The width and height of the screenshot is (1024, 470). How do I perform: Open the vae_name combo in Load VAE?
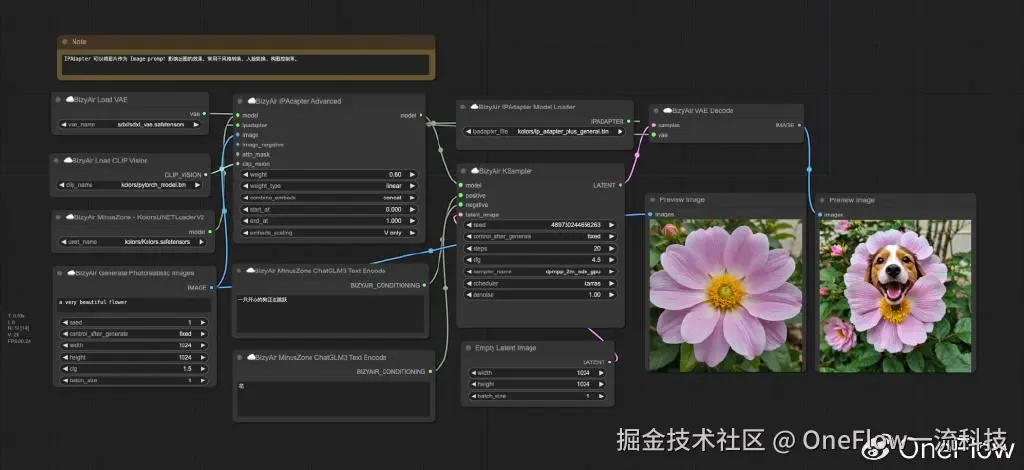131,124
